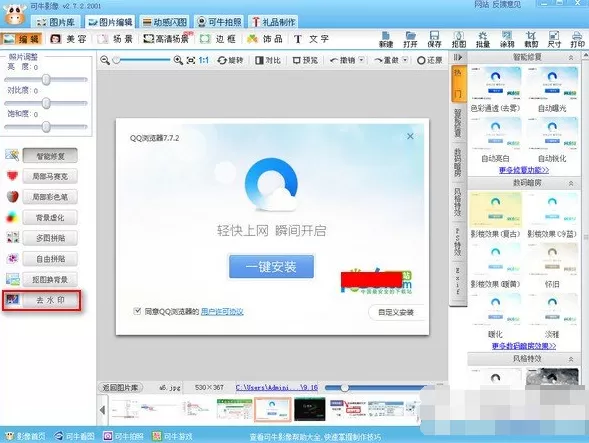Click the 多图拼贴 collage icon
Viewport: 589px width, 443px height.
(13, 237)
